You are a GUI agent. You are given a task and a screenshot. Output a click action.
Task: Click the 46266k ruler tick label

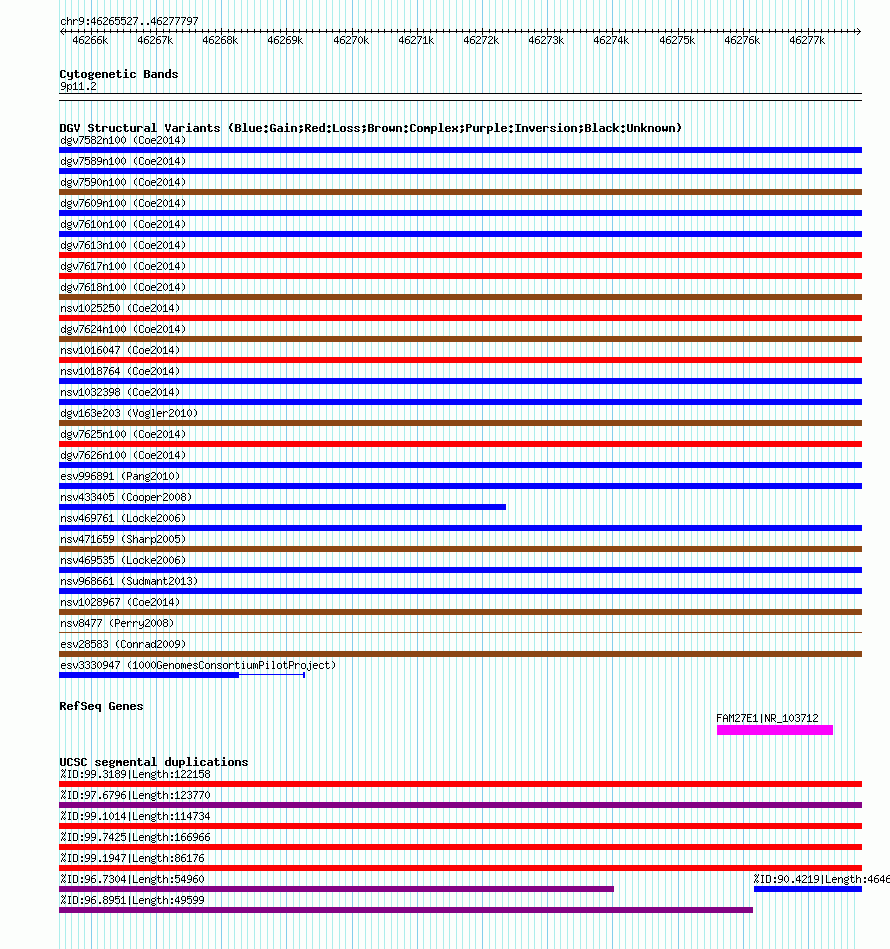click(x=90, y=41)
